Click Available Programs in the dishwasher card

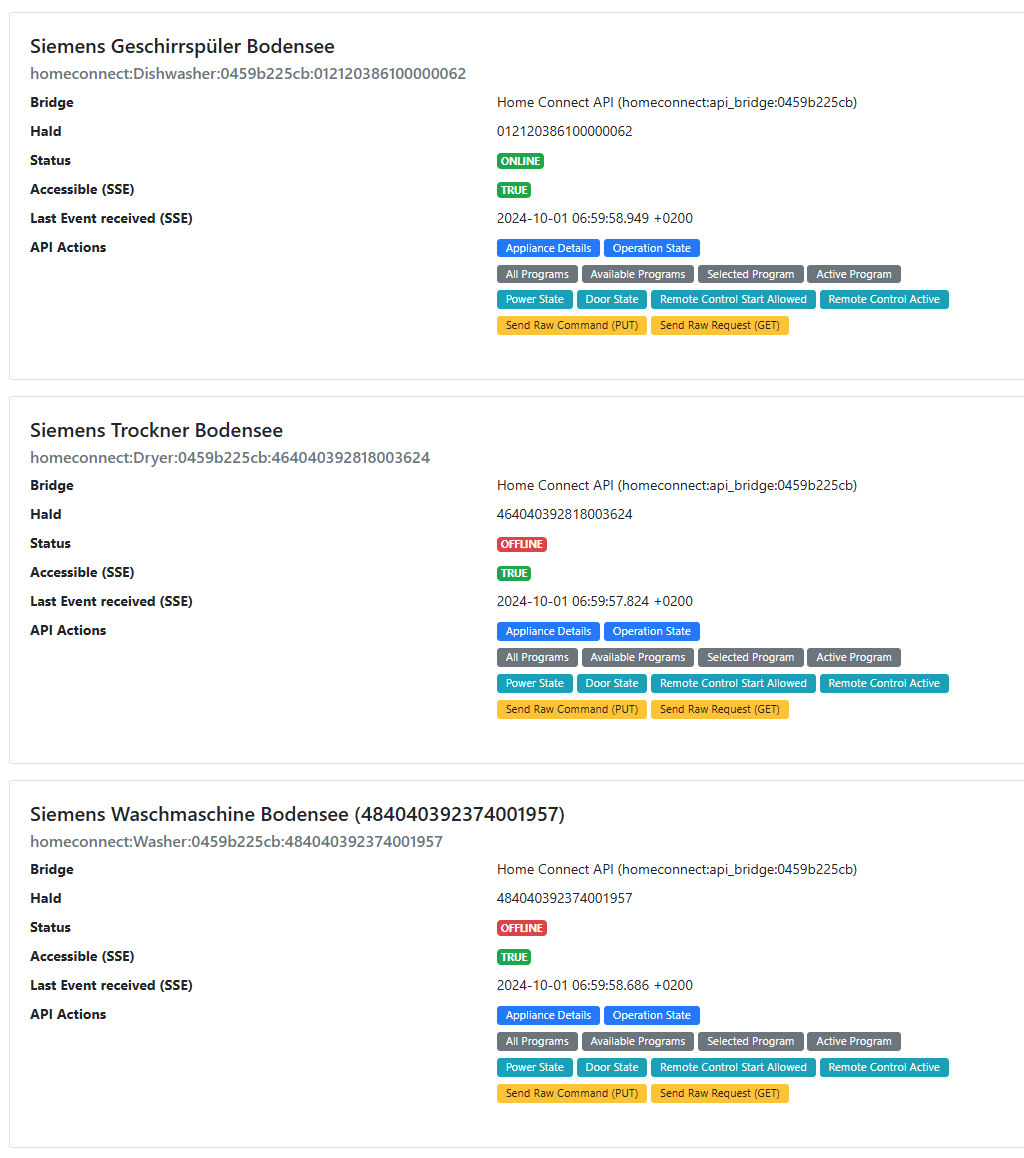click(638, 274)
